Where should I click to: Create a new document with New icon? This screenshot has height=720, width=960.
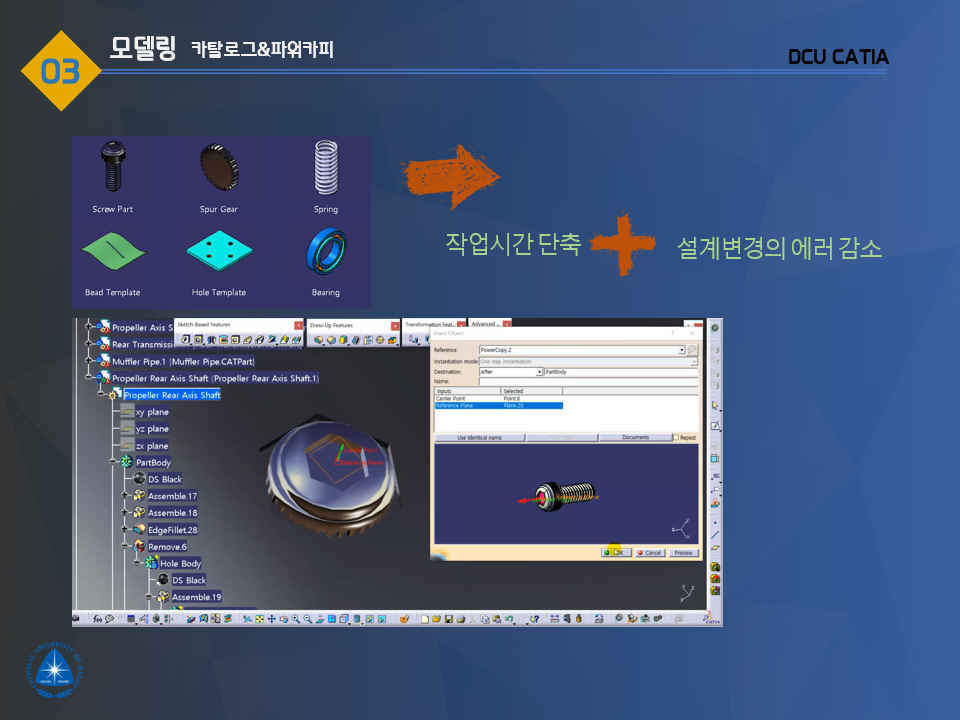click(x=424, y=619)
